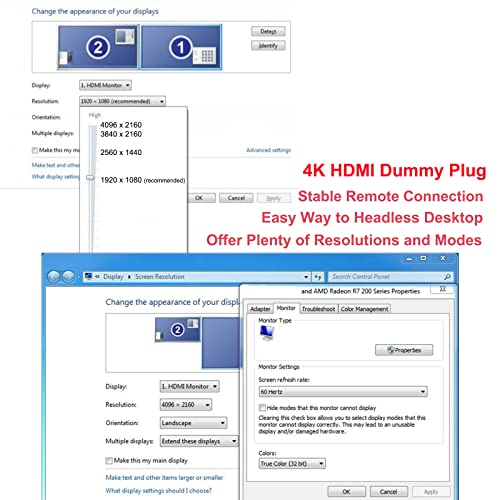
Task: Select monitor 2 thumbnail in the upper panel
Action: pyautogui.click(x=98, y=47)
